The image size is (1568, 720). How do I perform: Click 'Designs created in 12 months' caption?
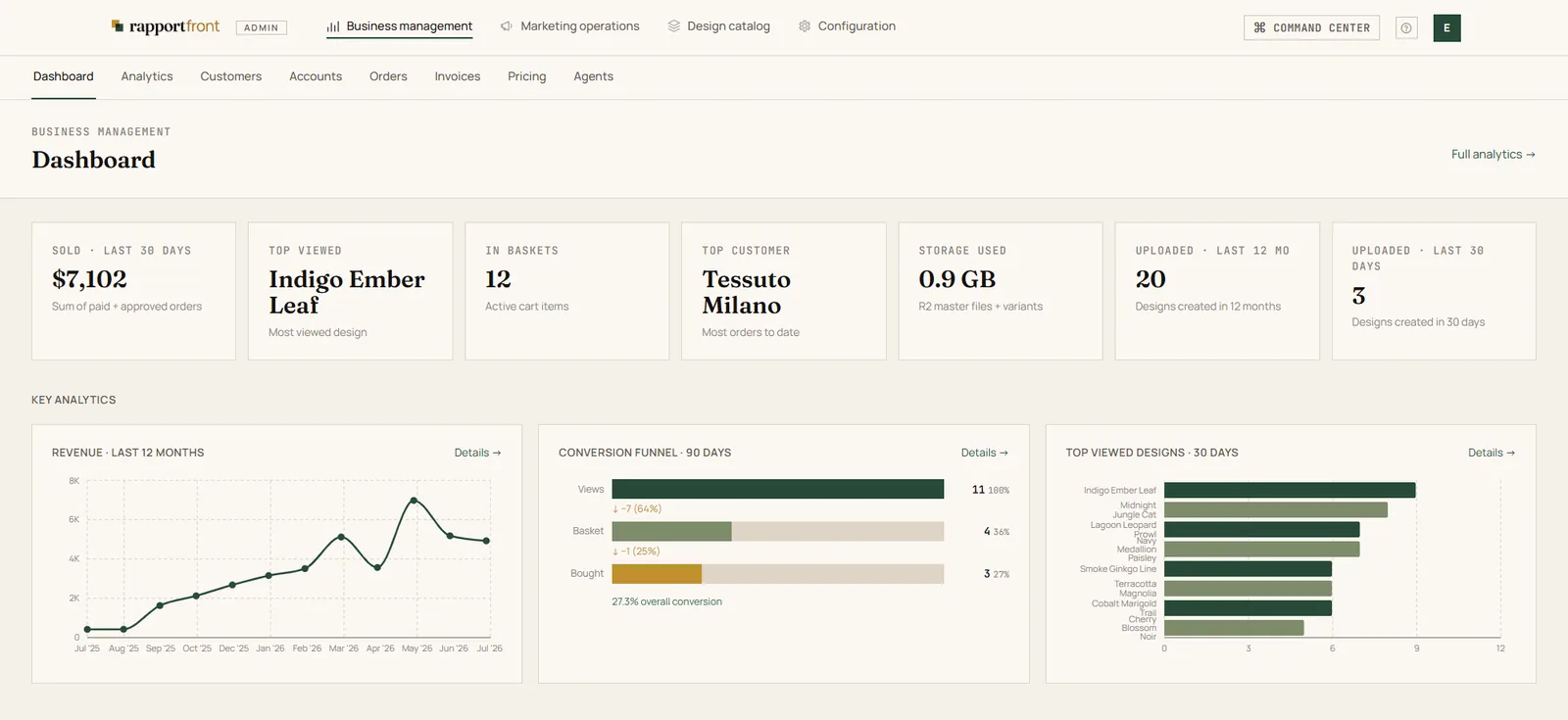[x=1208, y=307]
